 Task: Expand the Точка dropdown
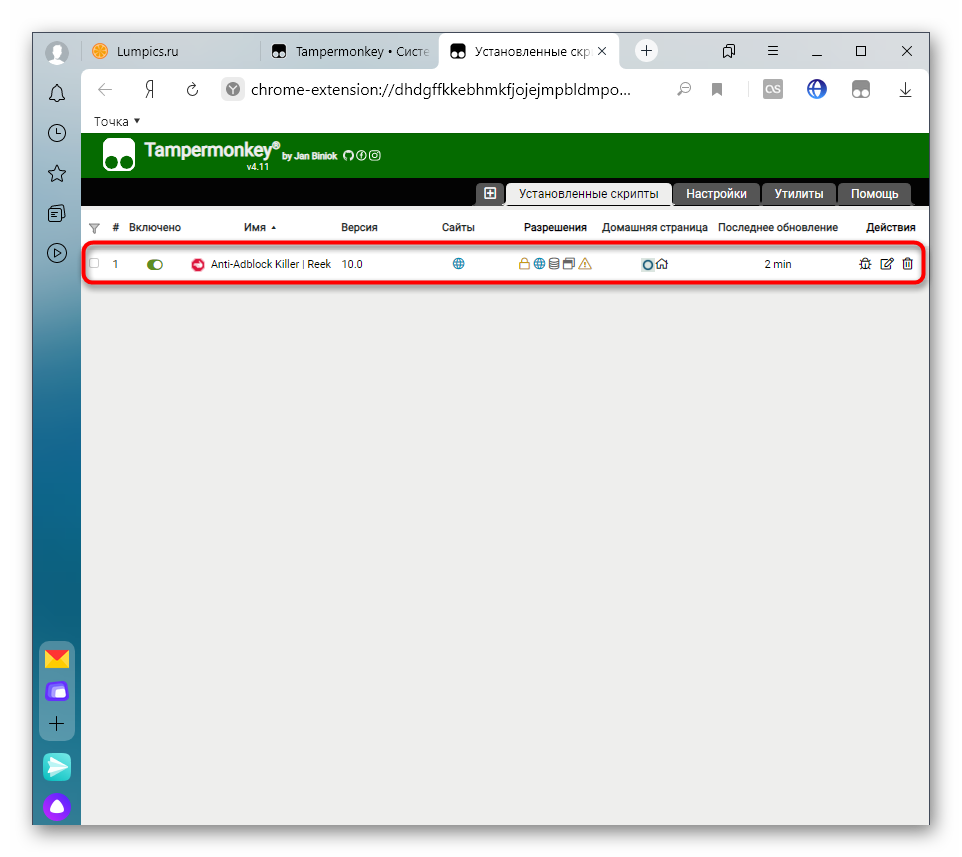(117, 121)
